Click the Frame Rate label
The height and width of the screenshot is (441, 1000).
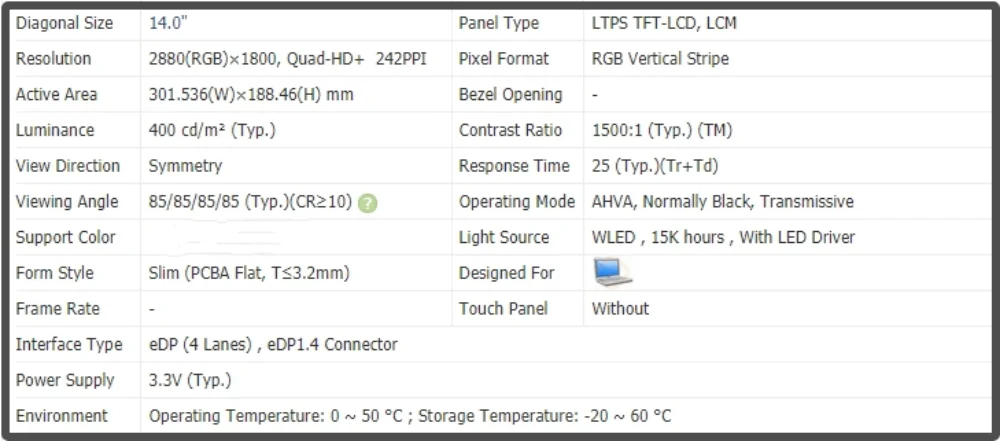tap(58, 309)
